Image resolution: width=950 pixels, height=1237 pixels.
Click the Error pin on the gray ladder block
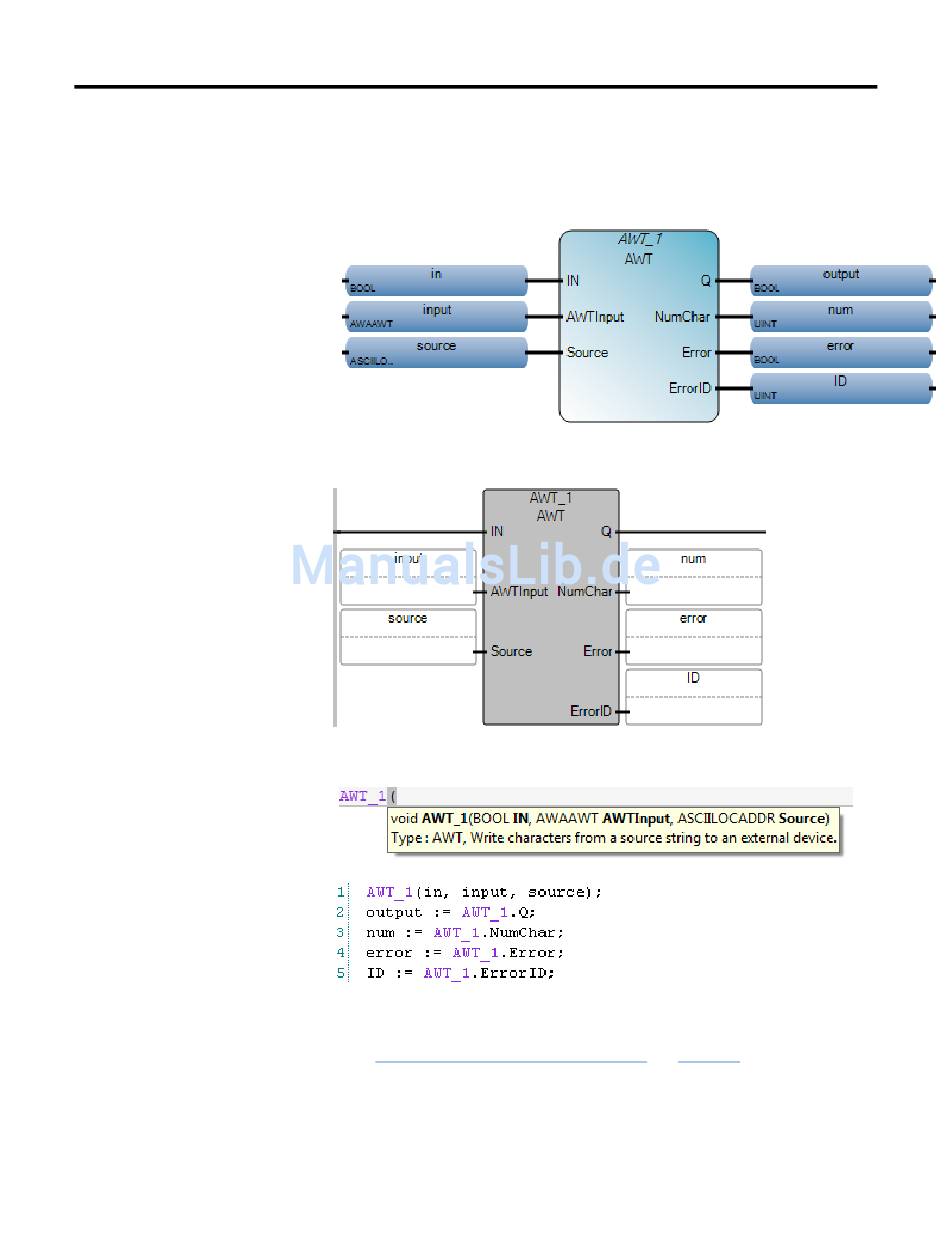(598, 652)
